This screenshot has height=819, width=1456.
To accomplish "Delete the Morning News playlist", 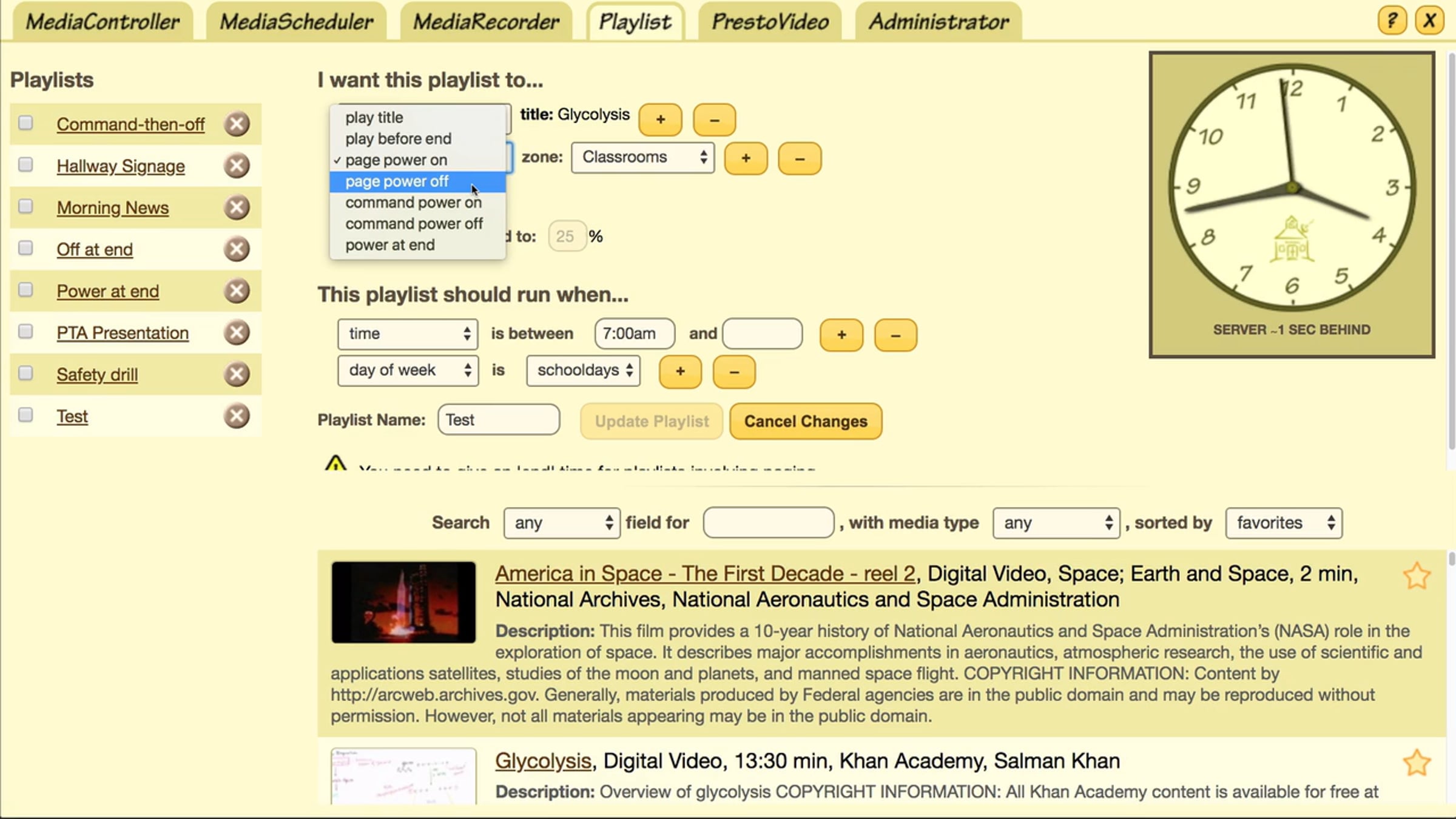I will (237, 207).
